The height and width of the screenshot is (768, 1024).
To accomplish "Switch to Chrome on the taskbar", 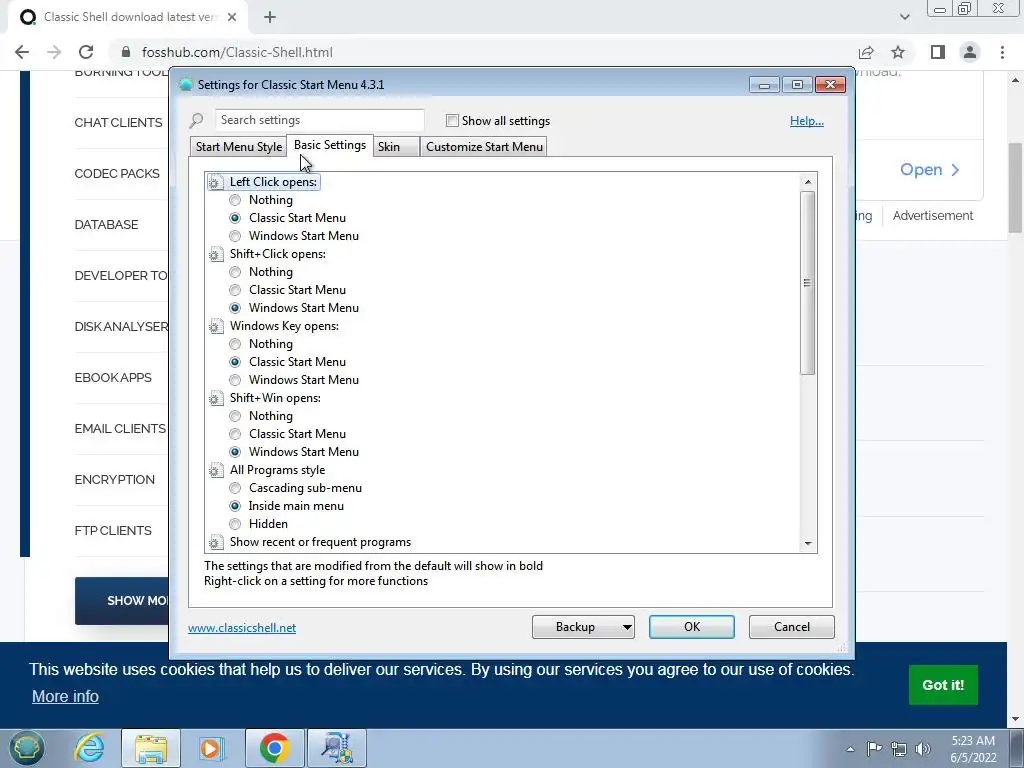I will [x=274, y=748].
